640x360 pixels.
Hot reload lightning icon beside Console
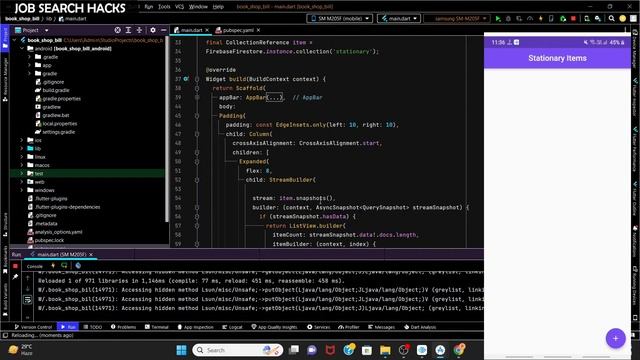click(x=53, y=266)
